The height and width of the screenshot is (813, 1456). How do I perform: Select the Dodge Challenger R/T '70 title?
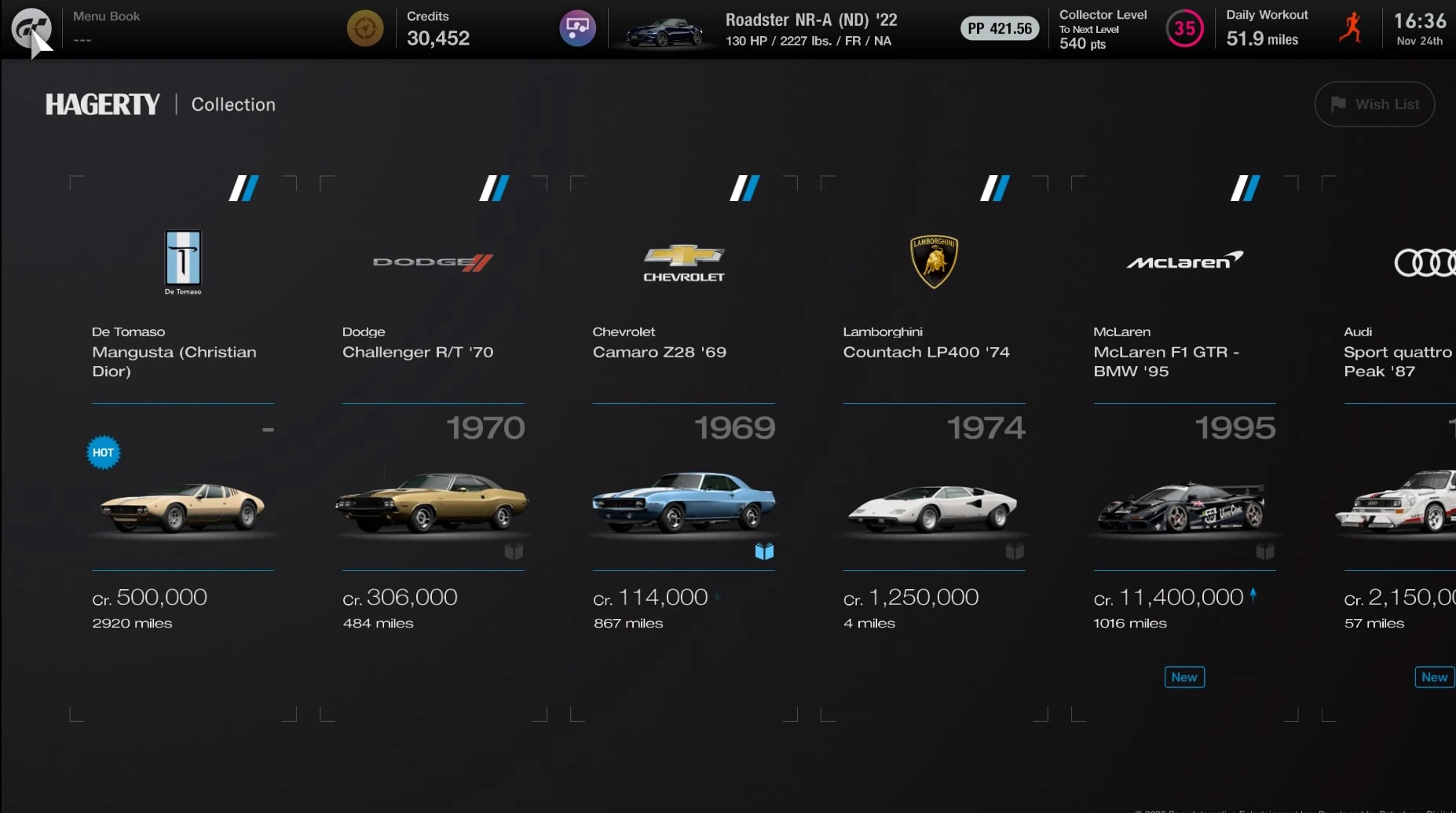tap(418, 353)
